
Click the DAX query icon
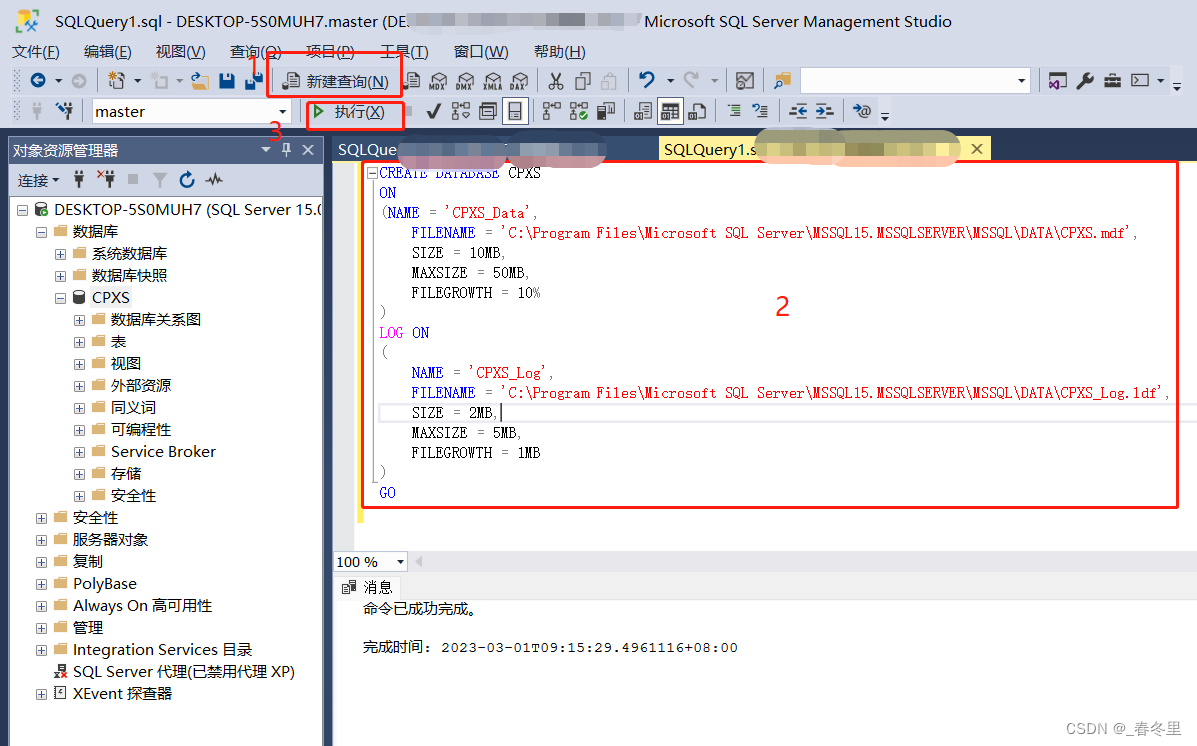[519, 81]
